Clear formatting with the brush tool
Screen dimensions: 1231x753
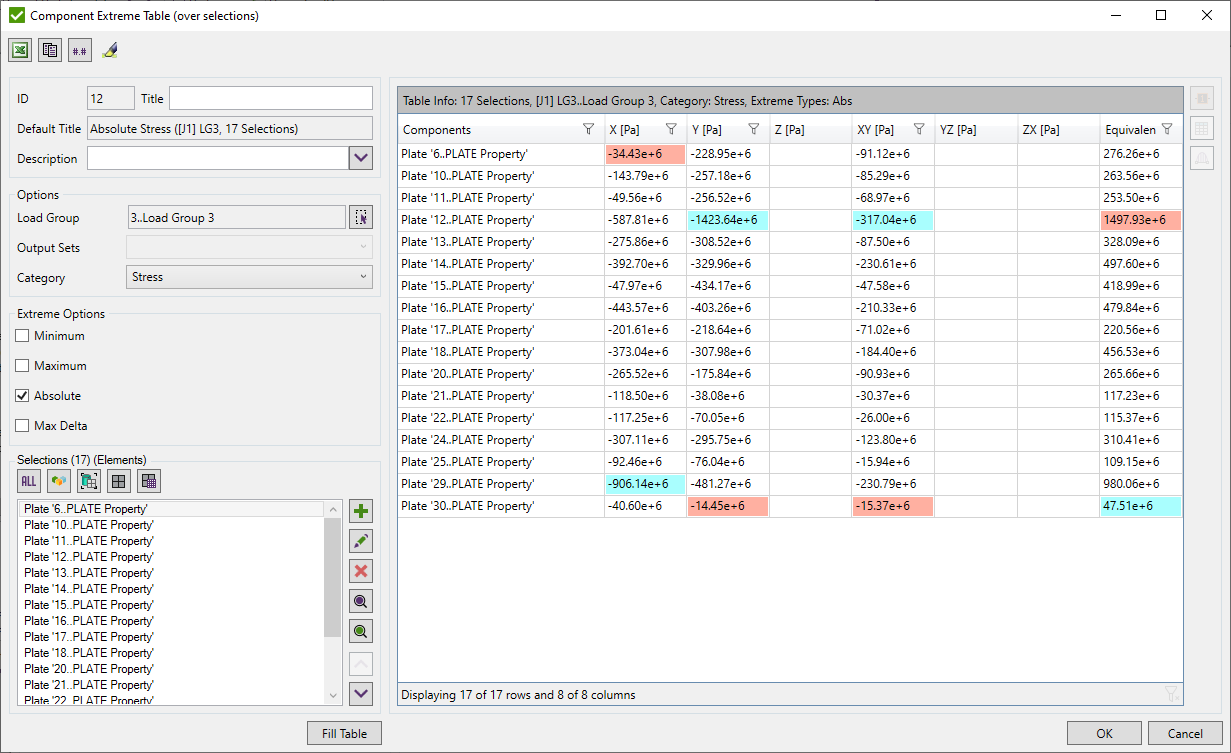110,50
